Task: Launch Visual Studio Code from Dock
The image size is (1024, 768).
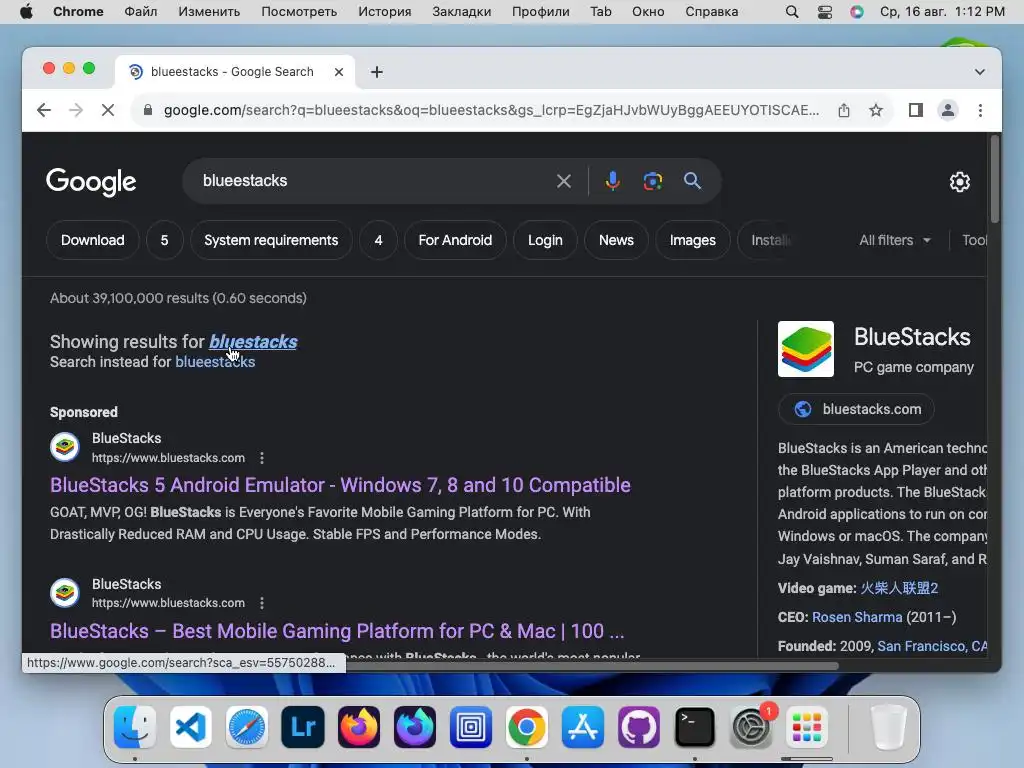Action: [x=191, y=727]
